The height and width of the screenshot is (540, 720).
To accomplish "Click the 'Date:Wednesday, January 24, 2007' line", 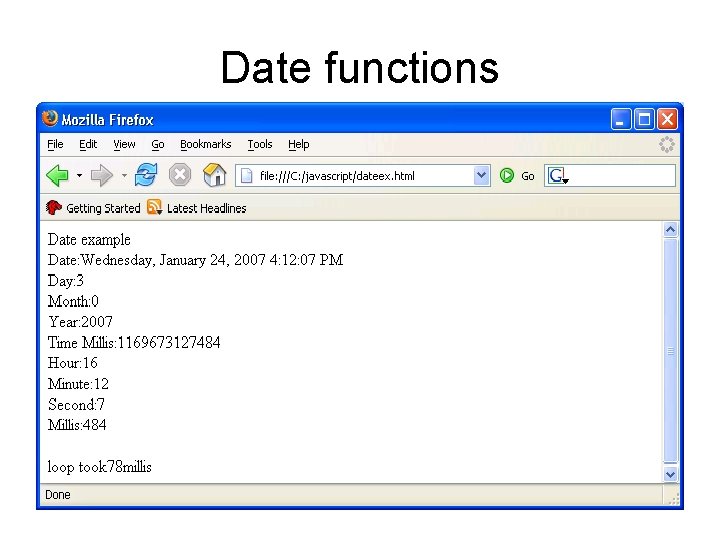I will (x=196, y=260).
